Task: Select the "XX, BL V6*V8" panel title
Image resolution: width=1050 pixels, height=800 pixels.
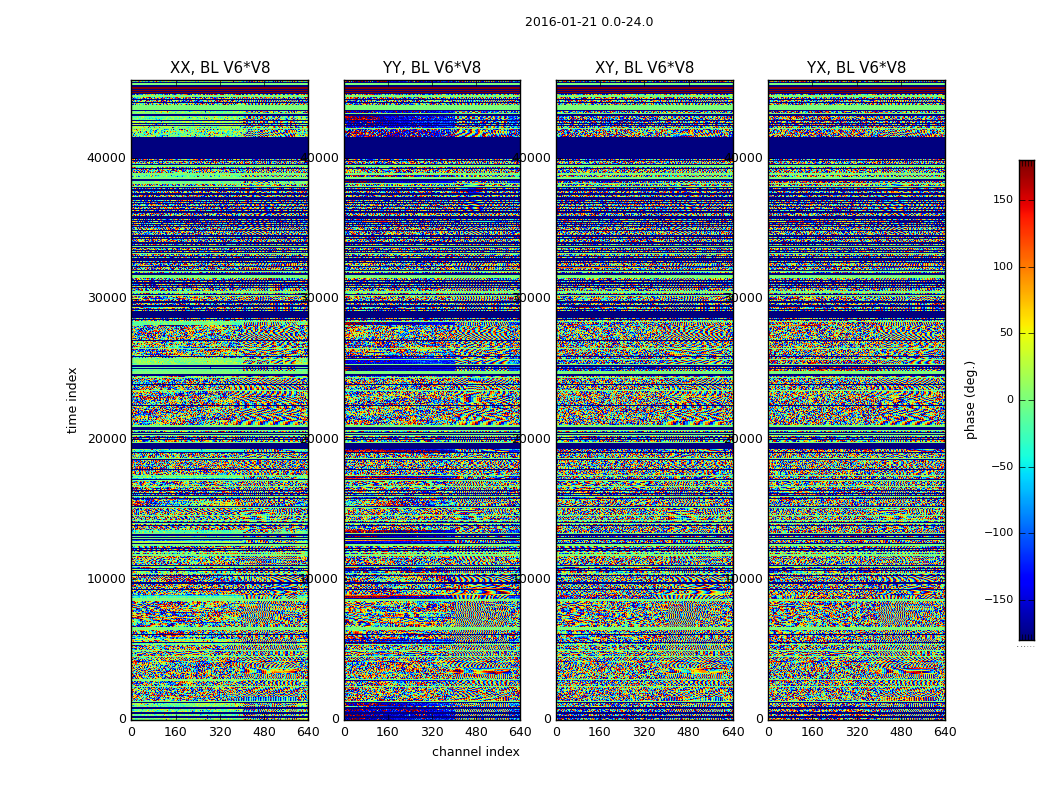Action: 220,68
